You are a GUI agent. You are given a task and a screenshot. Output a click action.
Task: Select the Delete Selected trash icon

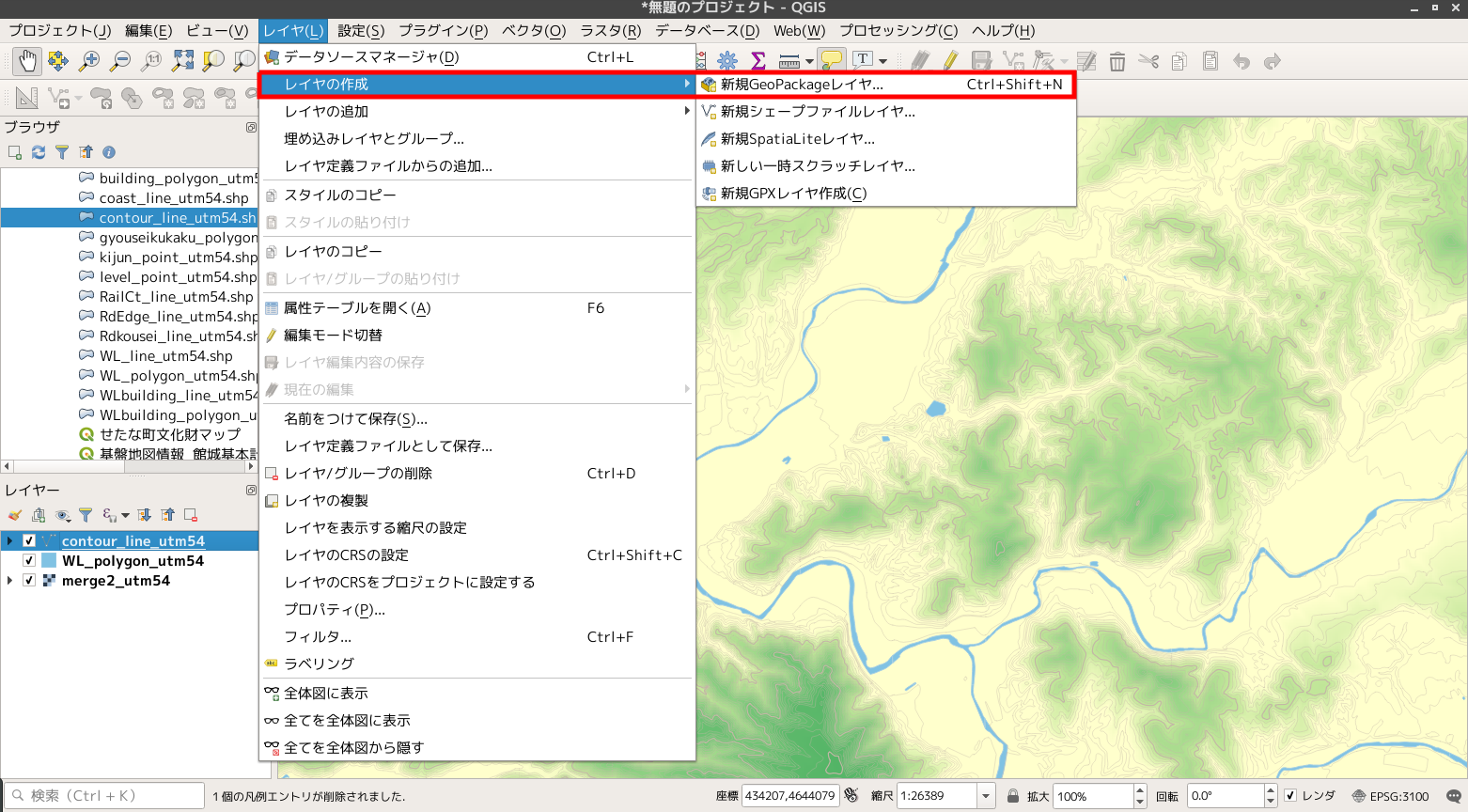pos(1118,60)
